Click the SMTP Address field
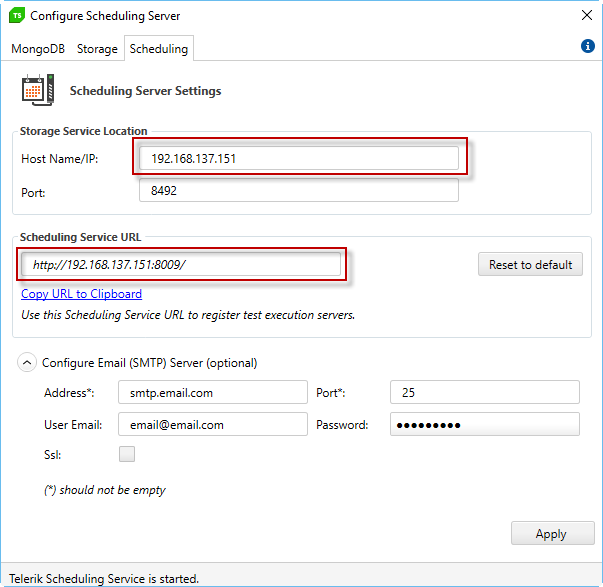 click(x=213, y=392)
